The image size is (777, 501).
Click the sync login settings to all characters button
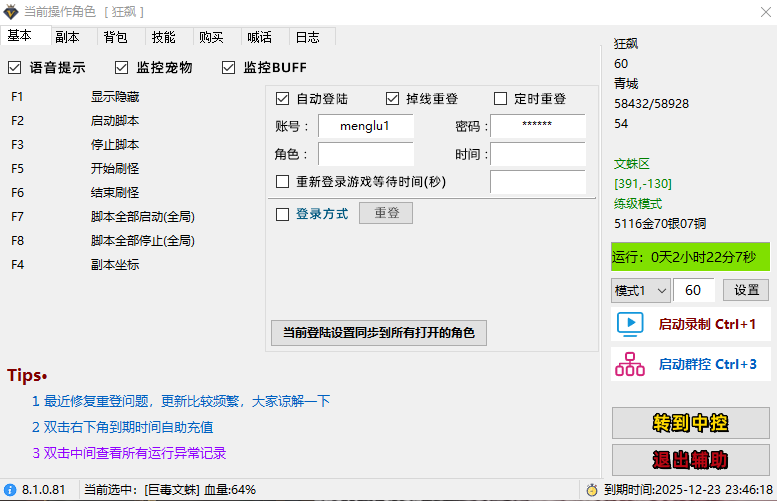tap(379, 333)
